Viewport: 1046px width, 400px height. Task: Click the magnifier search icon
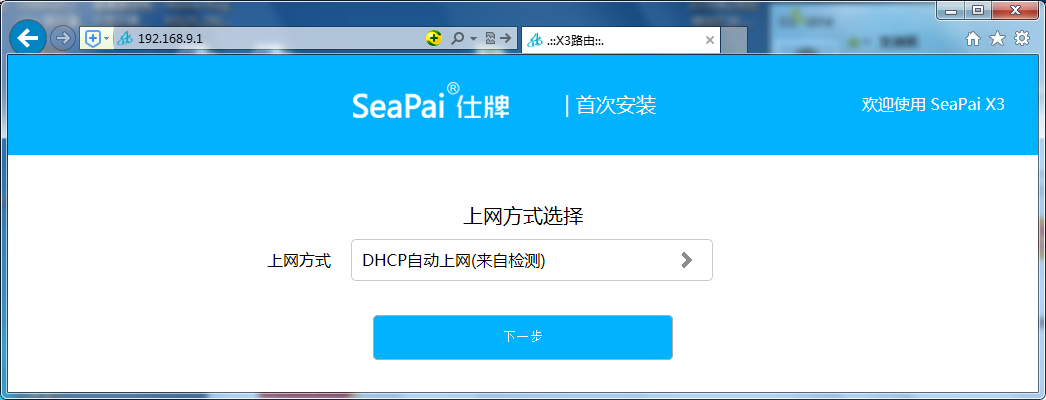pos(457,39)
